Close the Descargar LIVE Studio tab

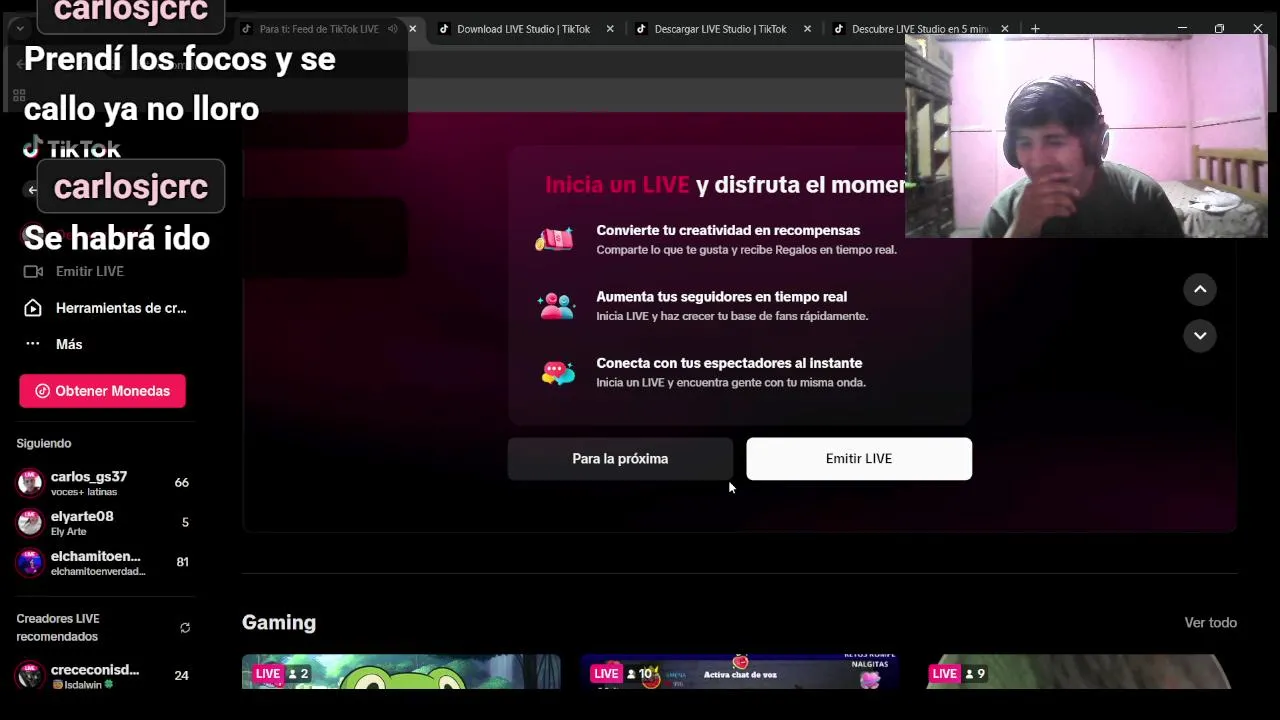click(x=807, y=29)
